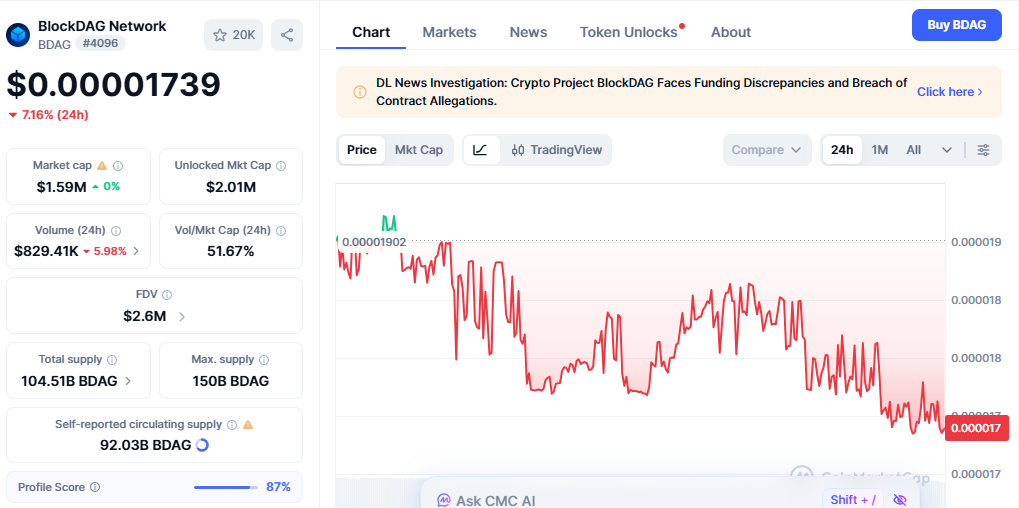Click the Buy BDAG button

[957, 25]
